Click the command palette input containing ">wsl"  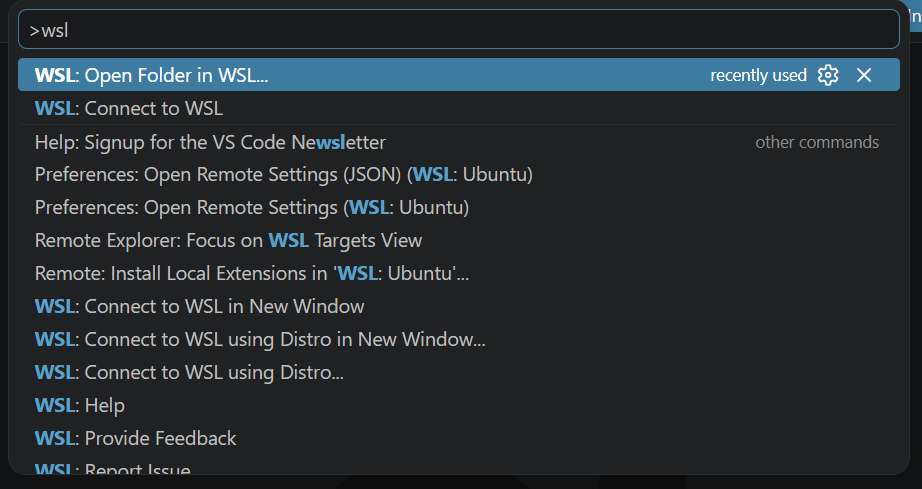tap(459, 29)
